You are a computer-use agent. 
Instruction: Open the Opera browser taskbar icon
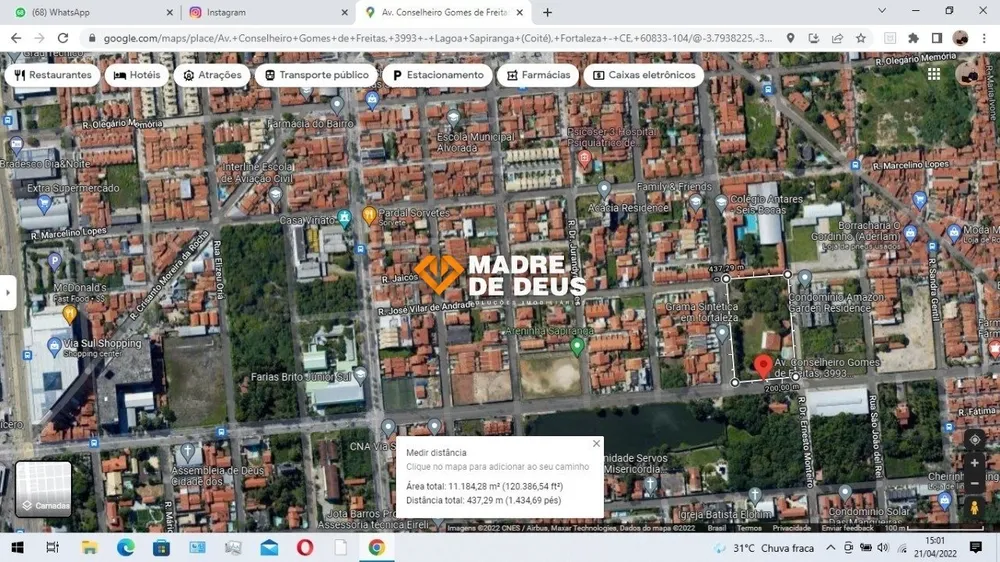click(305, 548)
